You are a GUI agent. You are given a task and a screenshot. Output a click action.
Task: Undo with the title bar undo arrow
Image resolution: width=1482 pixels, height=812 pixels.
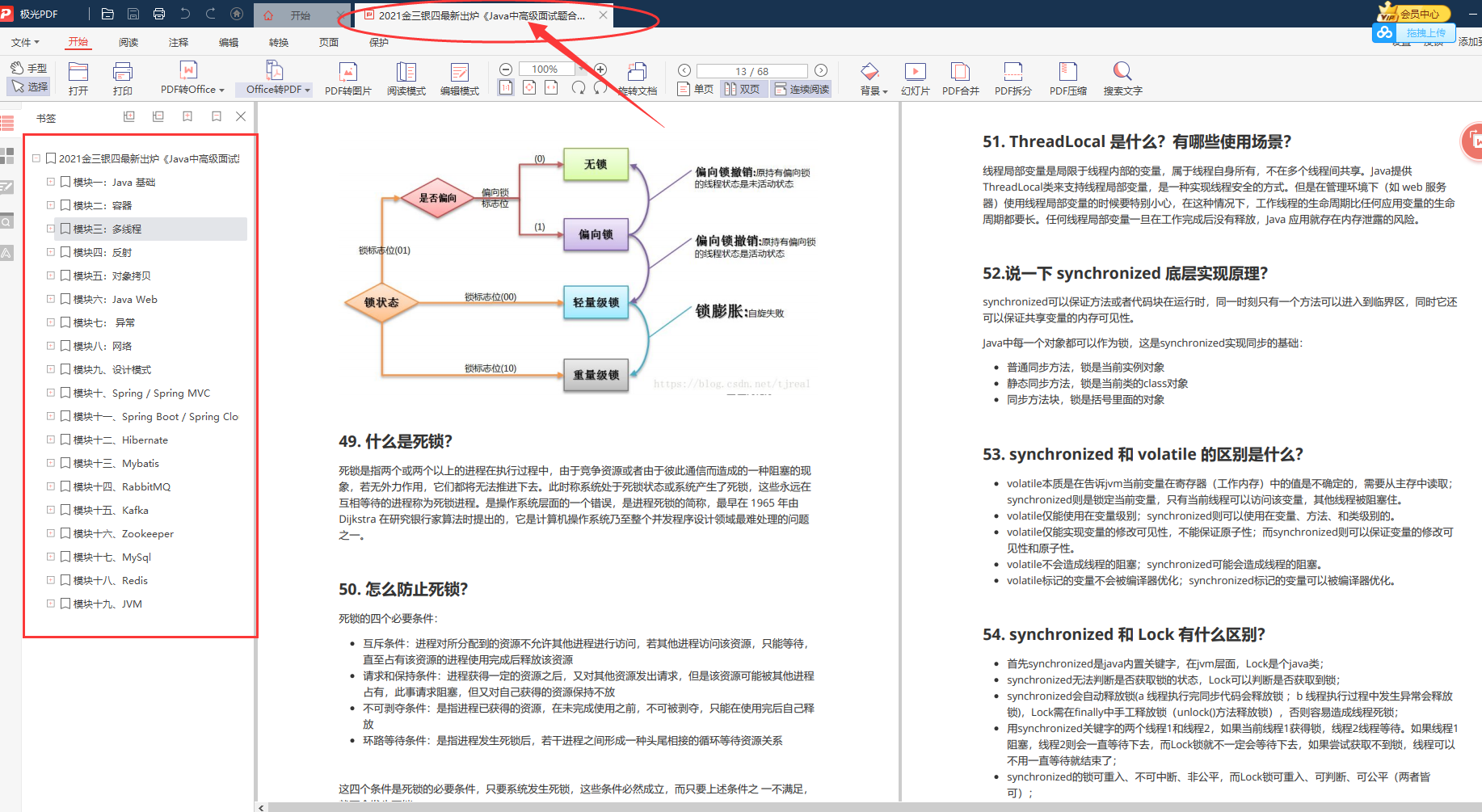[x=185, y=14]
